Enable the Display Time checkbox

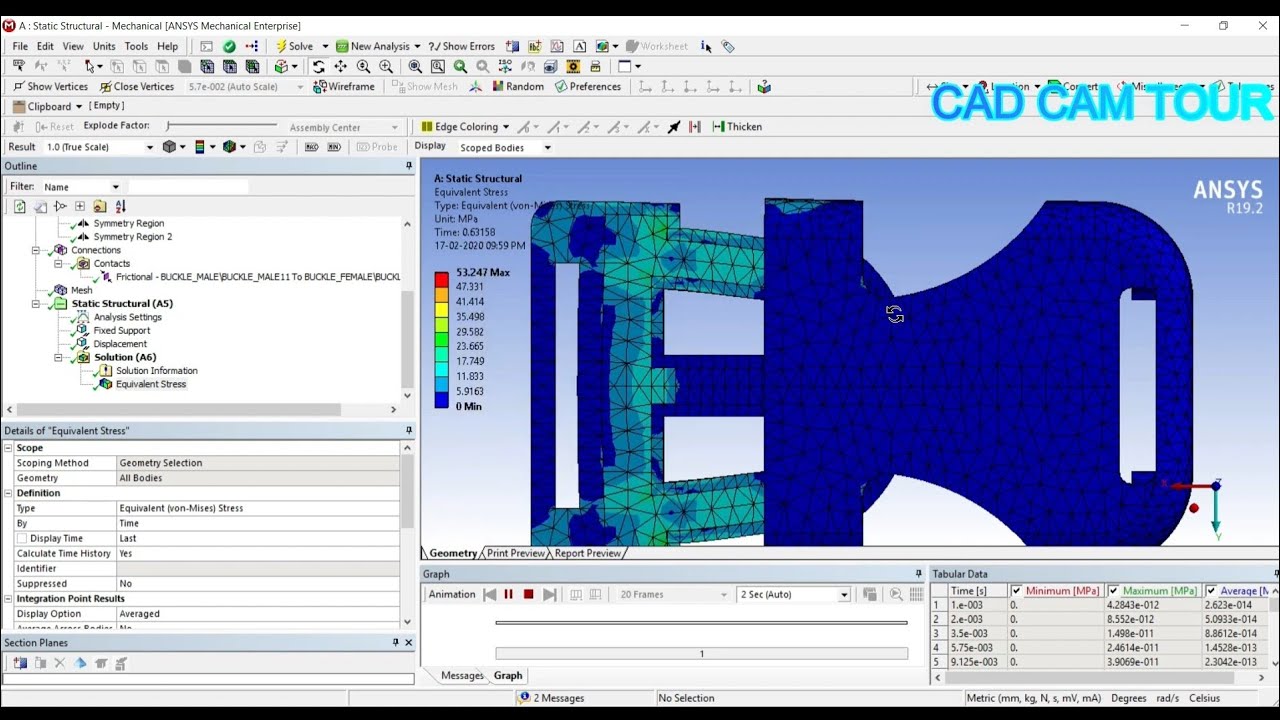click(22, 538)
